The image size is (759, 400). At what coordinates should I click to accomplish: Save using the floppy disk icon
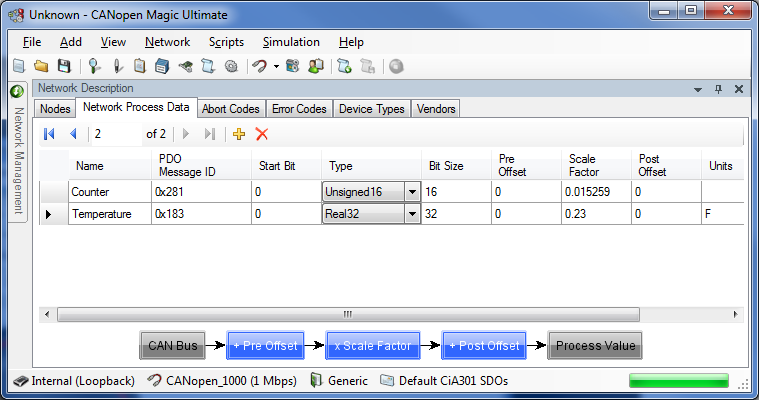coord(63,66)
